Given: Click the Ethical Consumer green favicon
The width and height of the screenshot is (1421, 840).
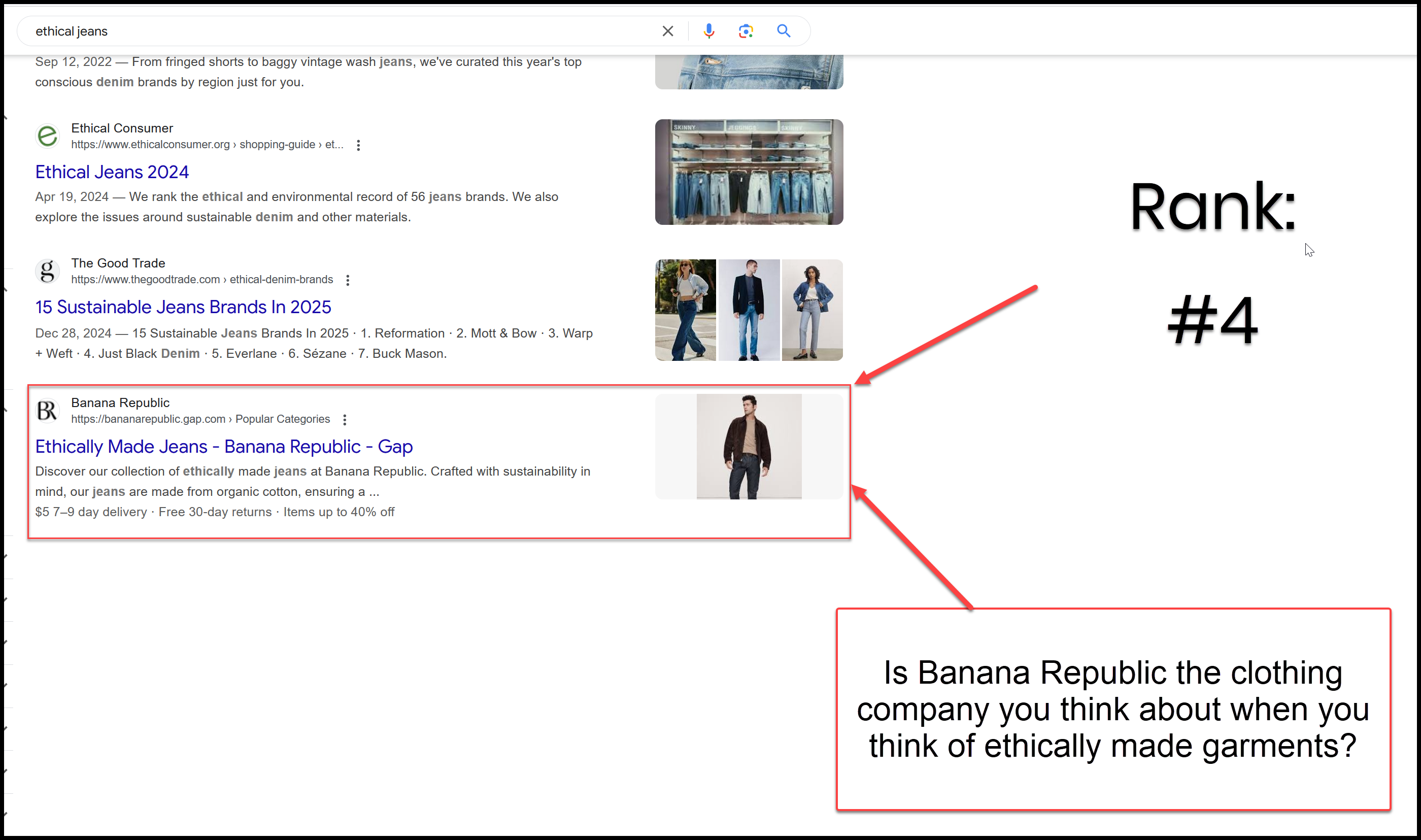Looking at the screenshot, I should point(48,136).
